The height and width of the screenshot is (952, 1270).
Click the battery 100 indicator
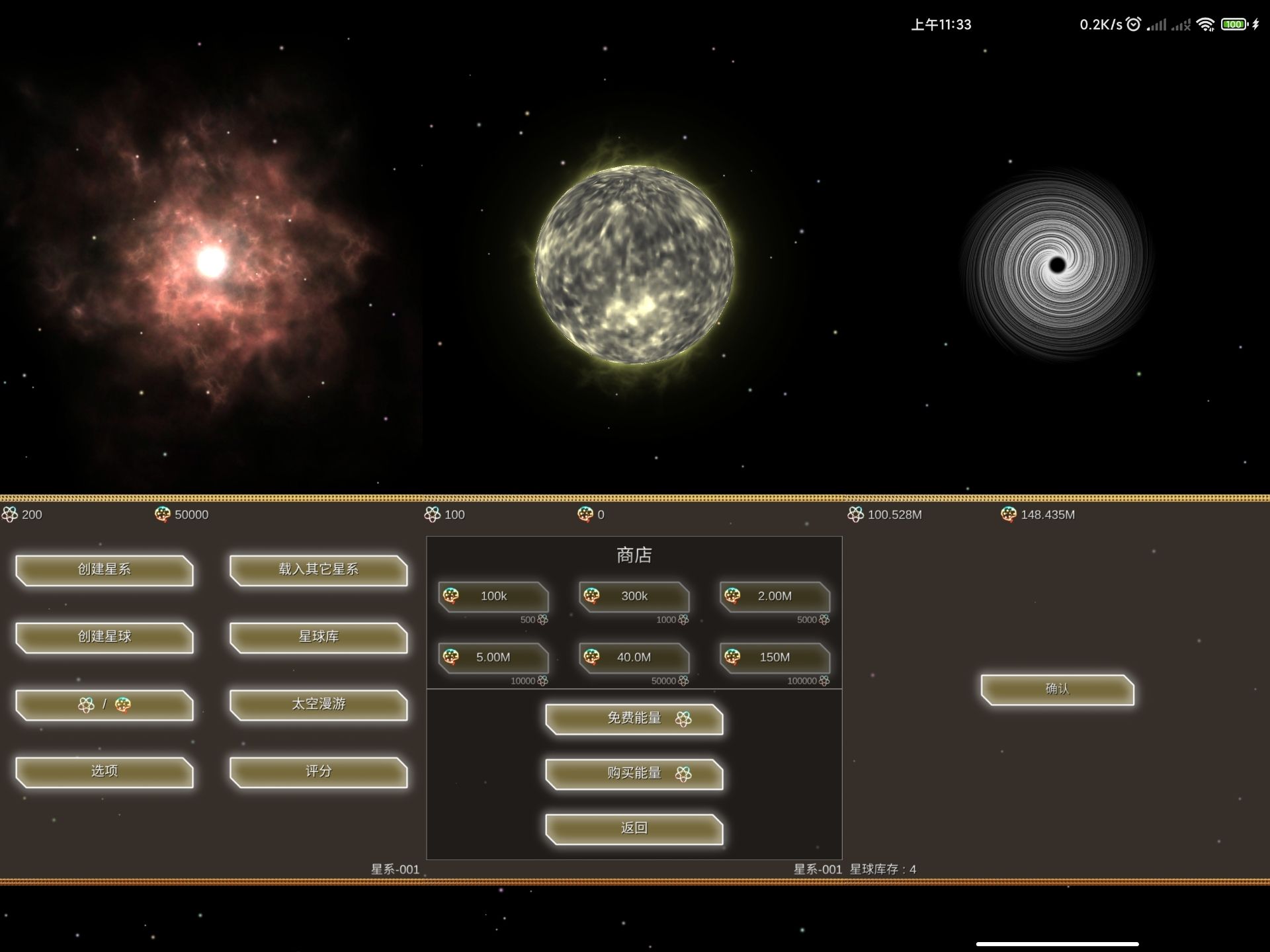(1234, 24)
